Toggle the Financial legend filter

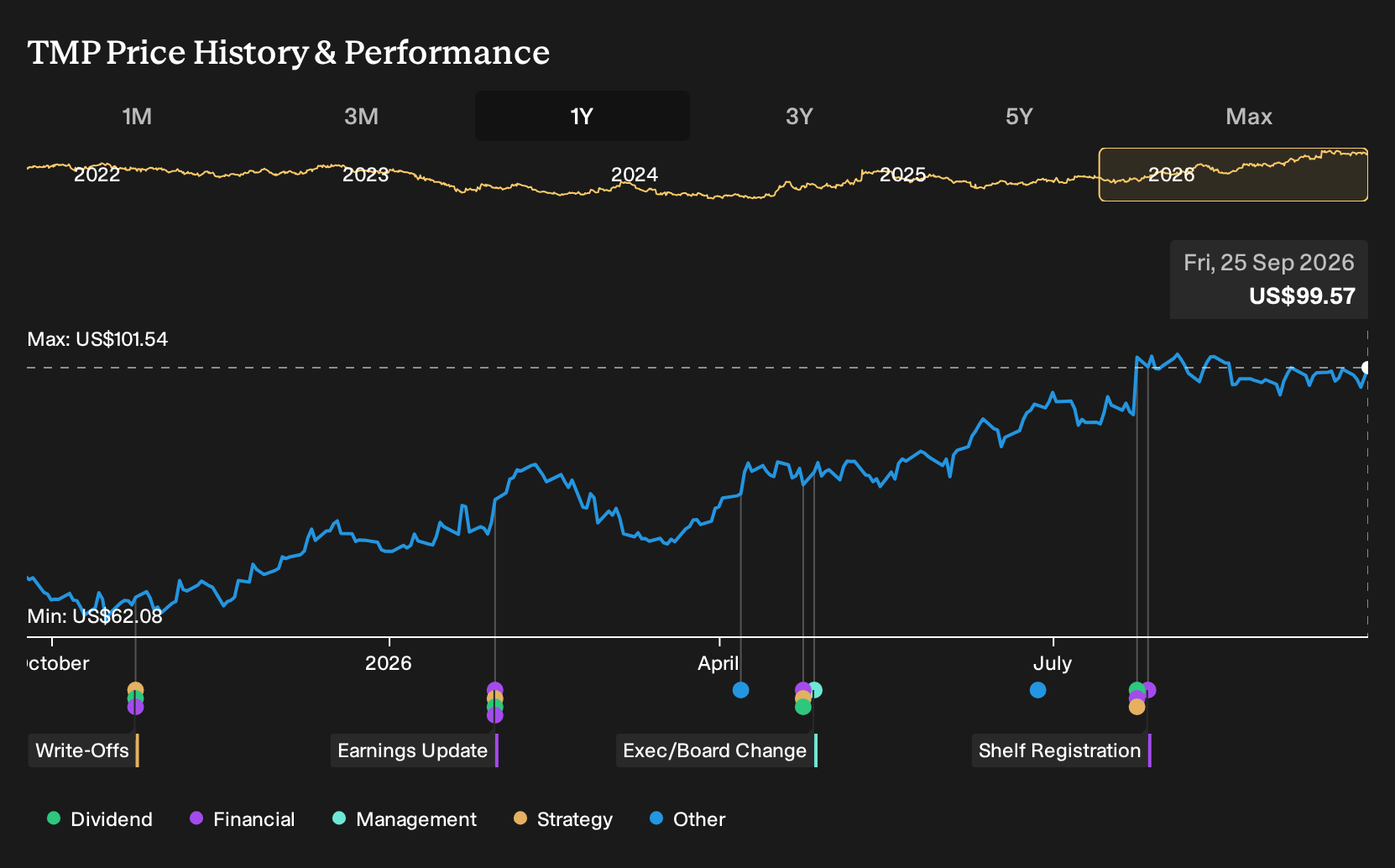(x=243, y=819)
